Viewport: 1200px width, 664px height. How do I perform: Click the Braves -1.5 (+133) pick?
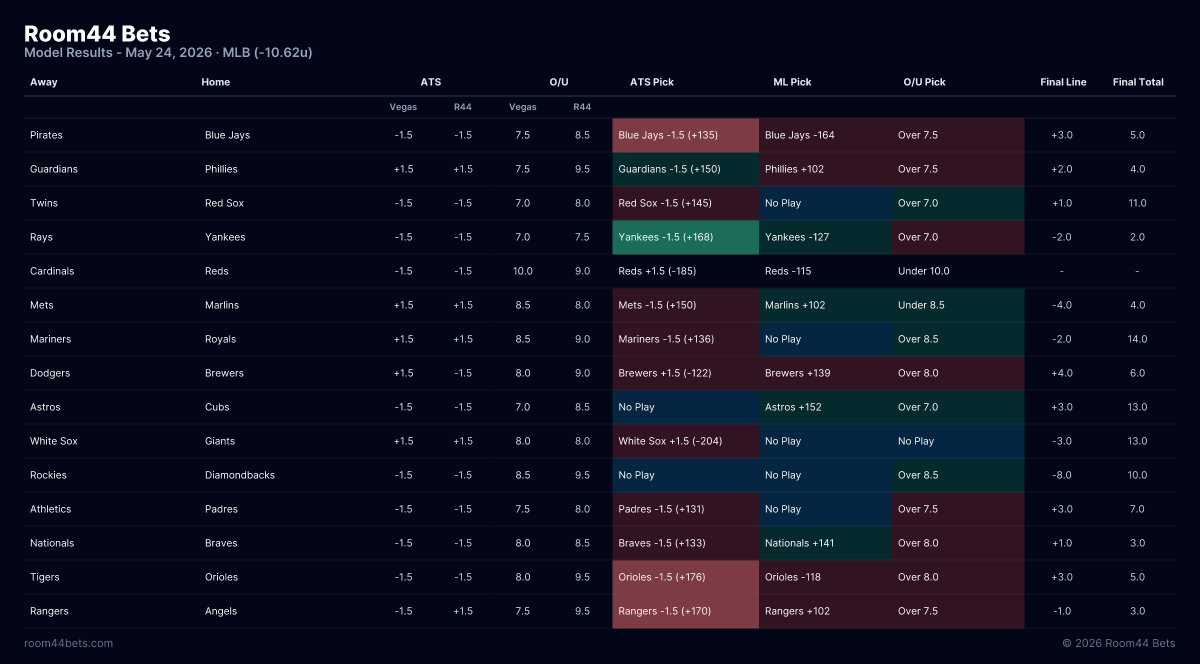[x=686, y=543]
